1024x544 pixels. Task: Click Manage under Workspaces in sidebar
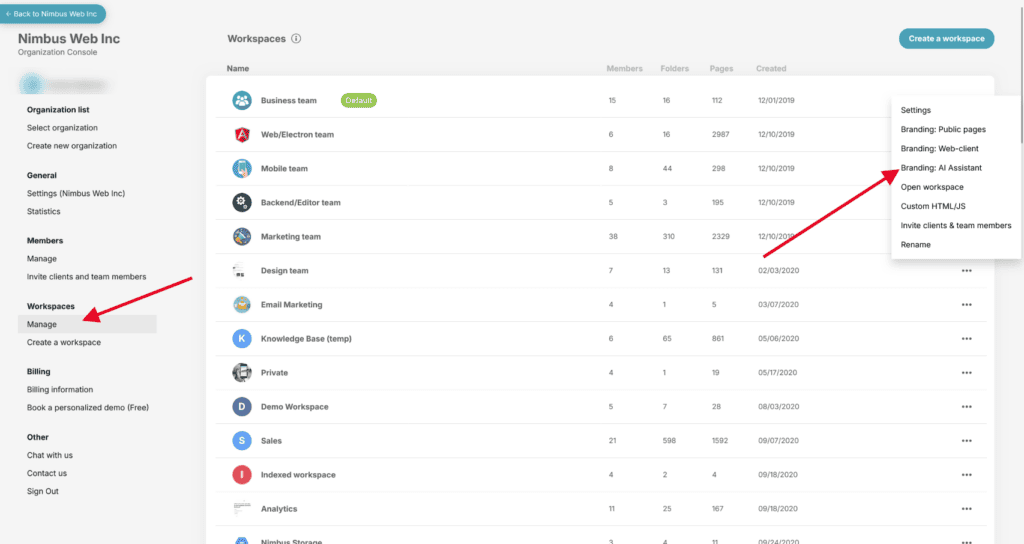42,324
